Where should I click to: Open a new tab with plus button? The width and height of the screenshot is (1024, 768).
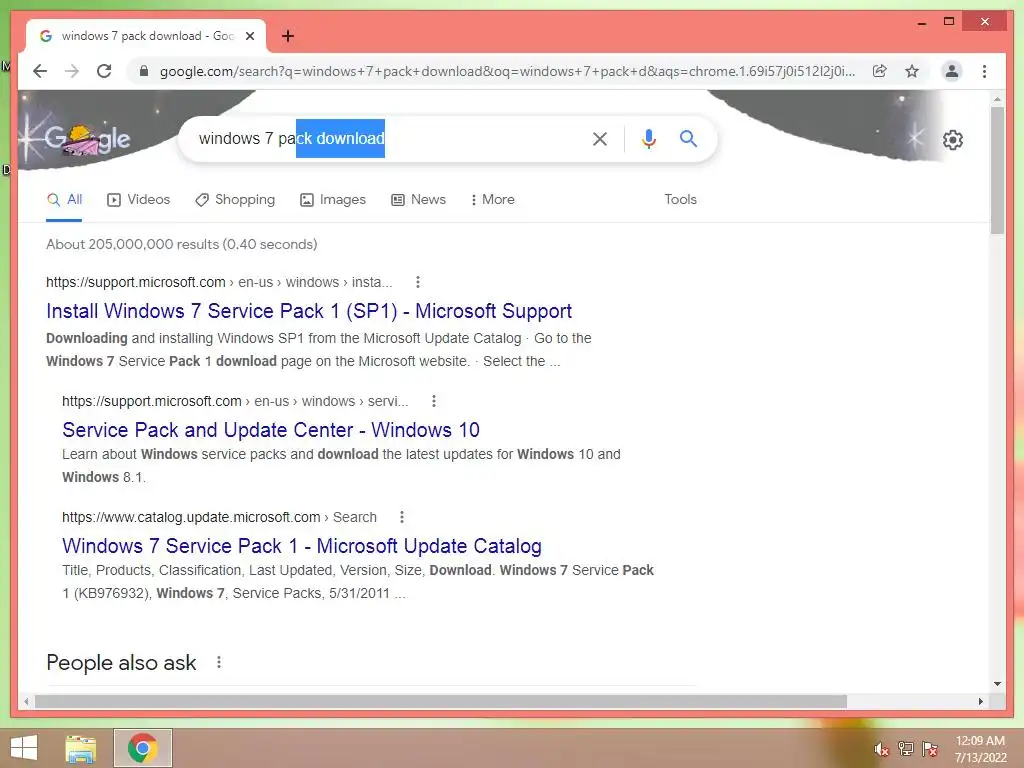click(287, 36)
